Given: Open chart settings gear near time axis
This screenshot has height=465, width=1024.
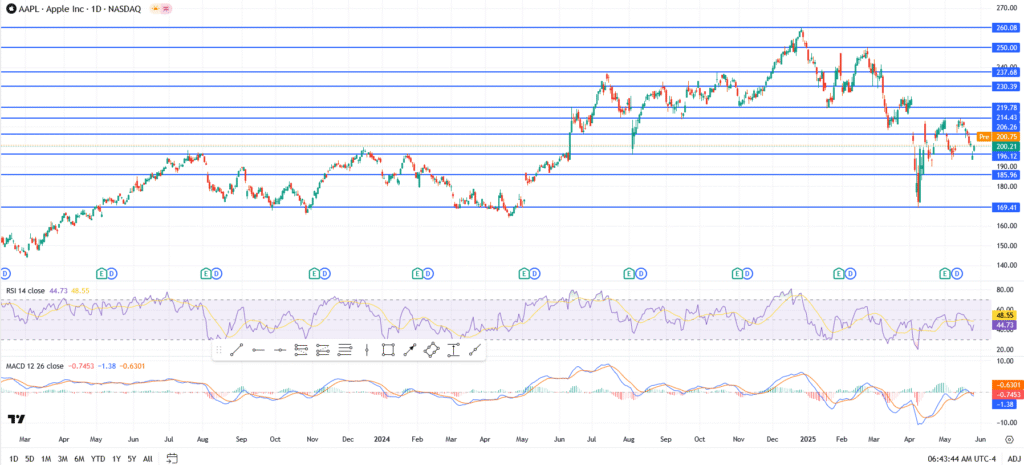Looking at the screenshot, I should pos(1008,438).
